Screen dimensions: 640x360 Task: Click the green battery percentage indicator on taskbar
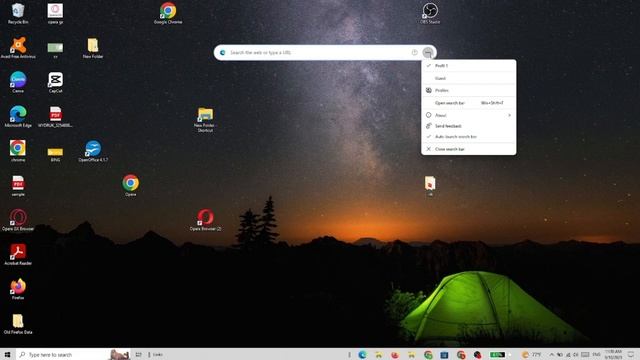click(497, 355)
